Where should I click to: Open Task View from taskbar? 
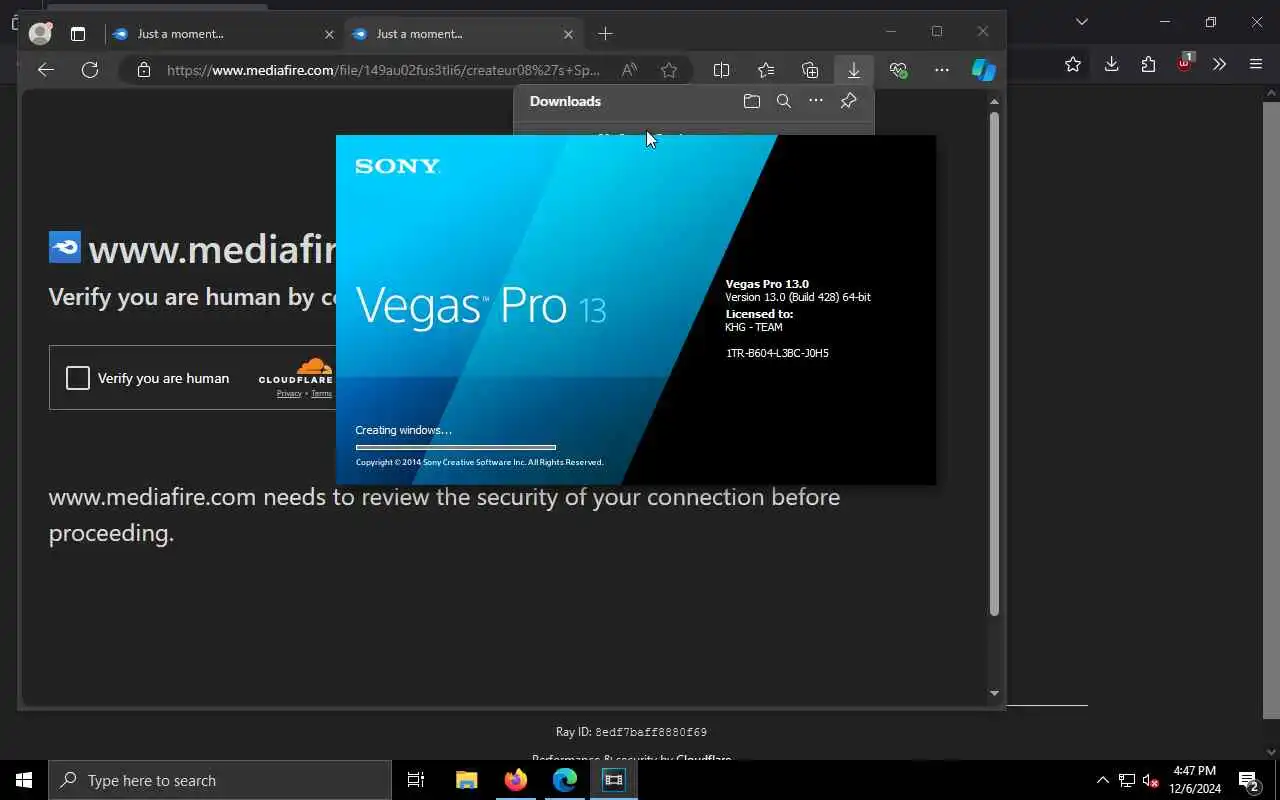pyautogui.click(x=416, y=780)
